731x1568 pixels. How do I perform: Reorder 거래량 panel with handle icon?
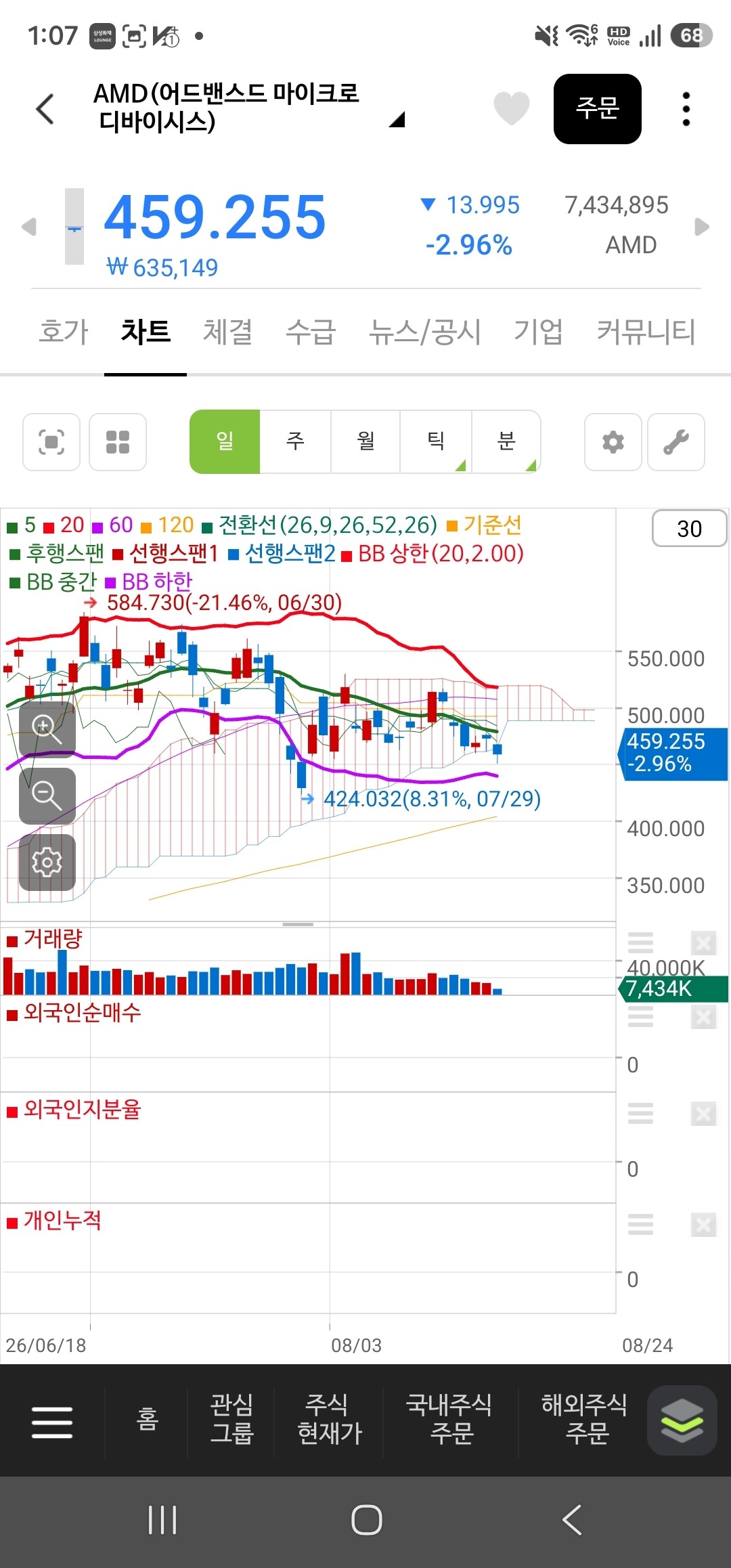tap(640, 942)
